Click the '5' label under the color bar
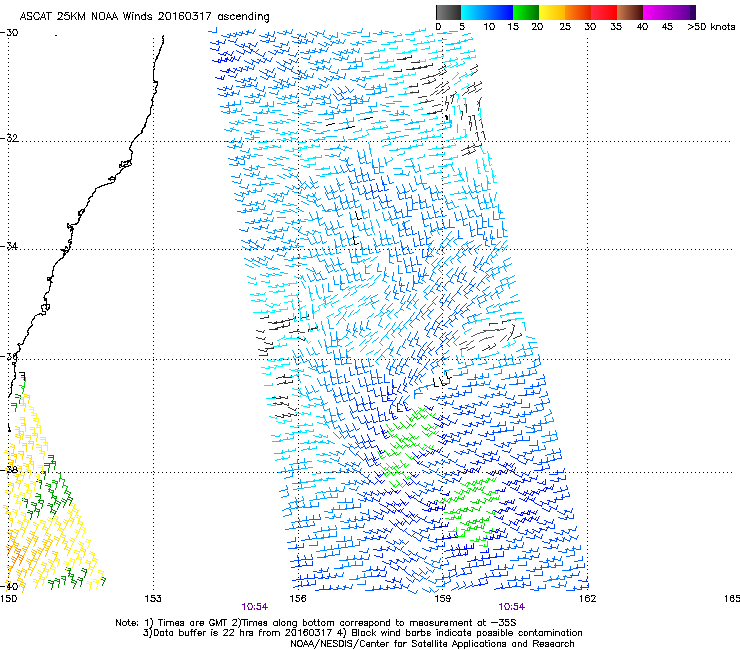740x650 pixels. tap(462, 27)
